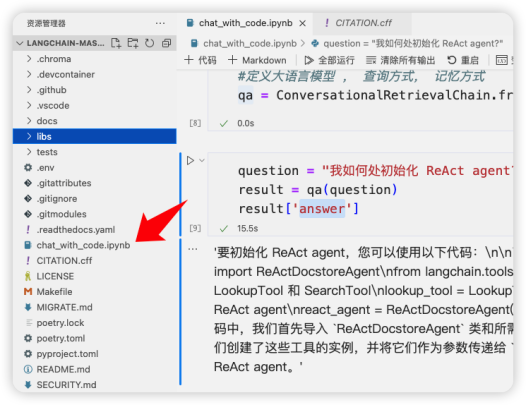Add a new Markdown cell
This screenshot has height=405, width=526.
[257, 60]
